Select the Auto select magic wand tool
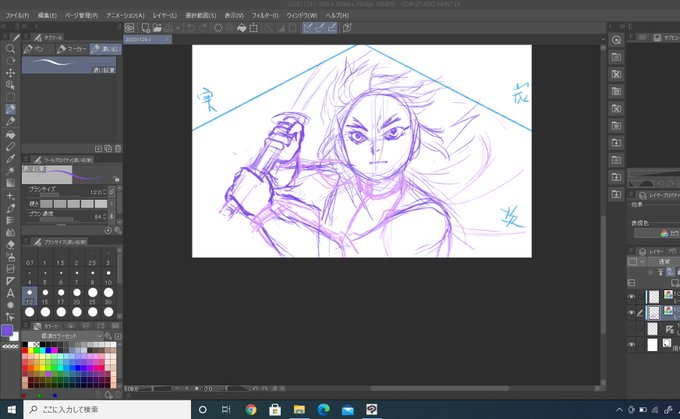Viewport: 680px width, 419px height. coord(10,170)
